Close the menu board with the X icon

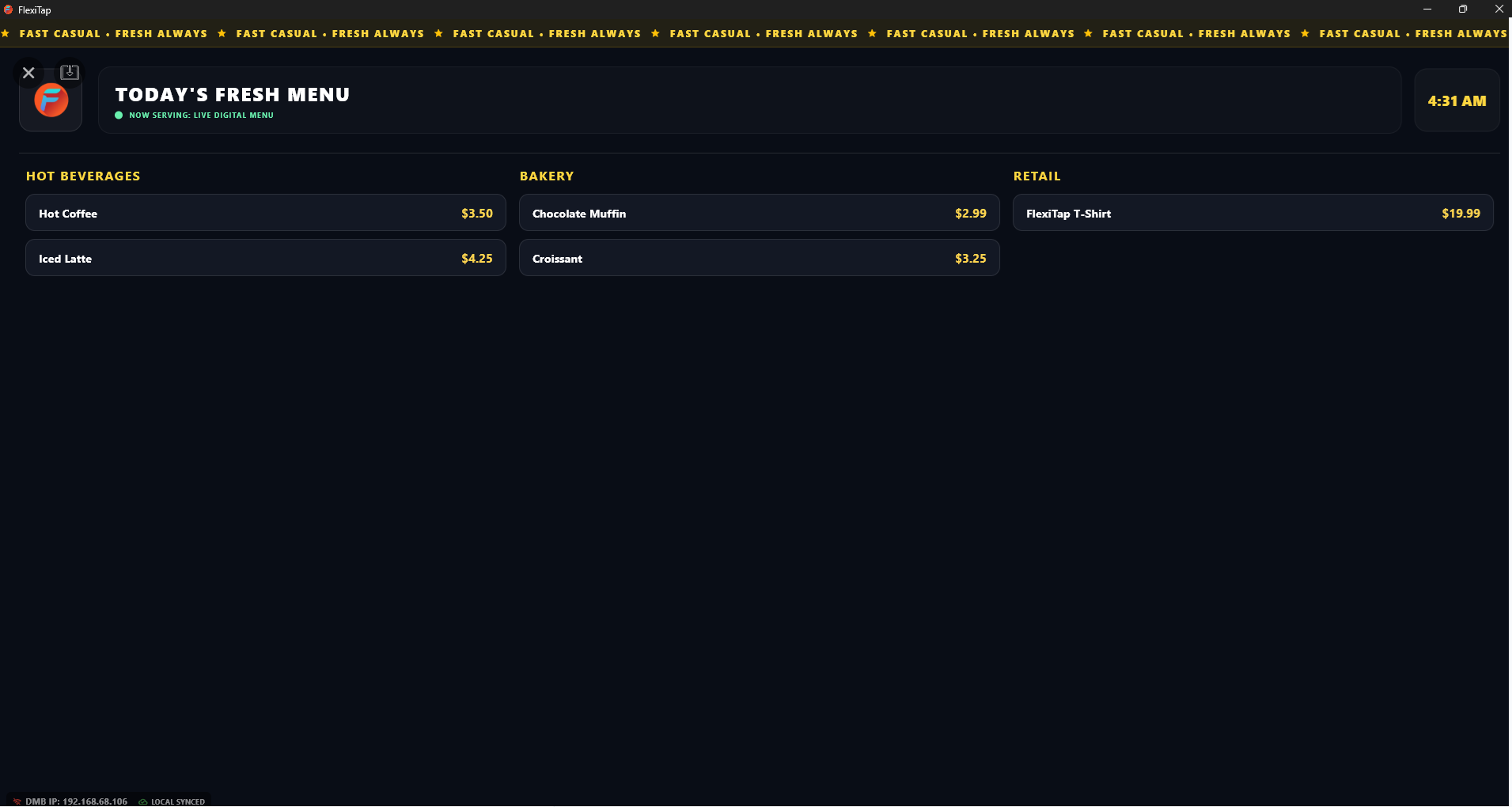pos(28,73)
